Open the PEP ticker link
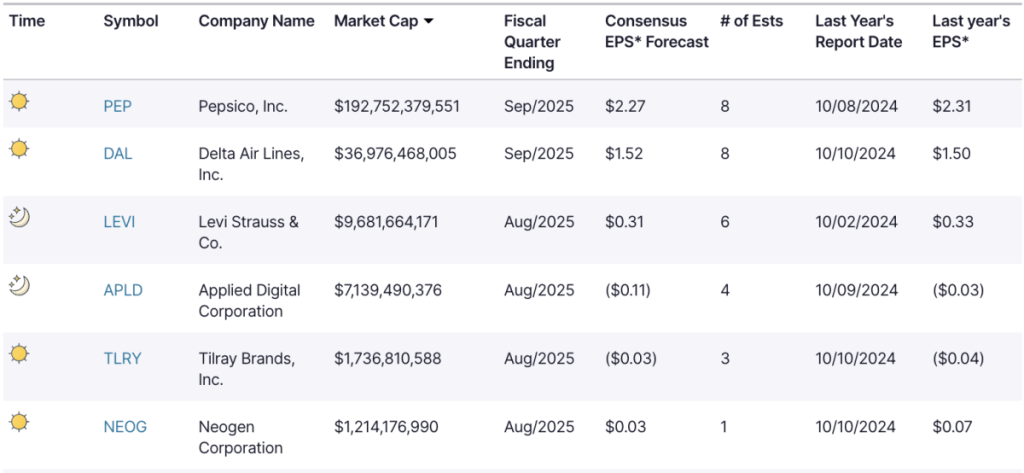1024x473 pixels. point(117,106)
